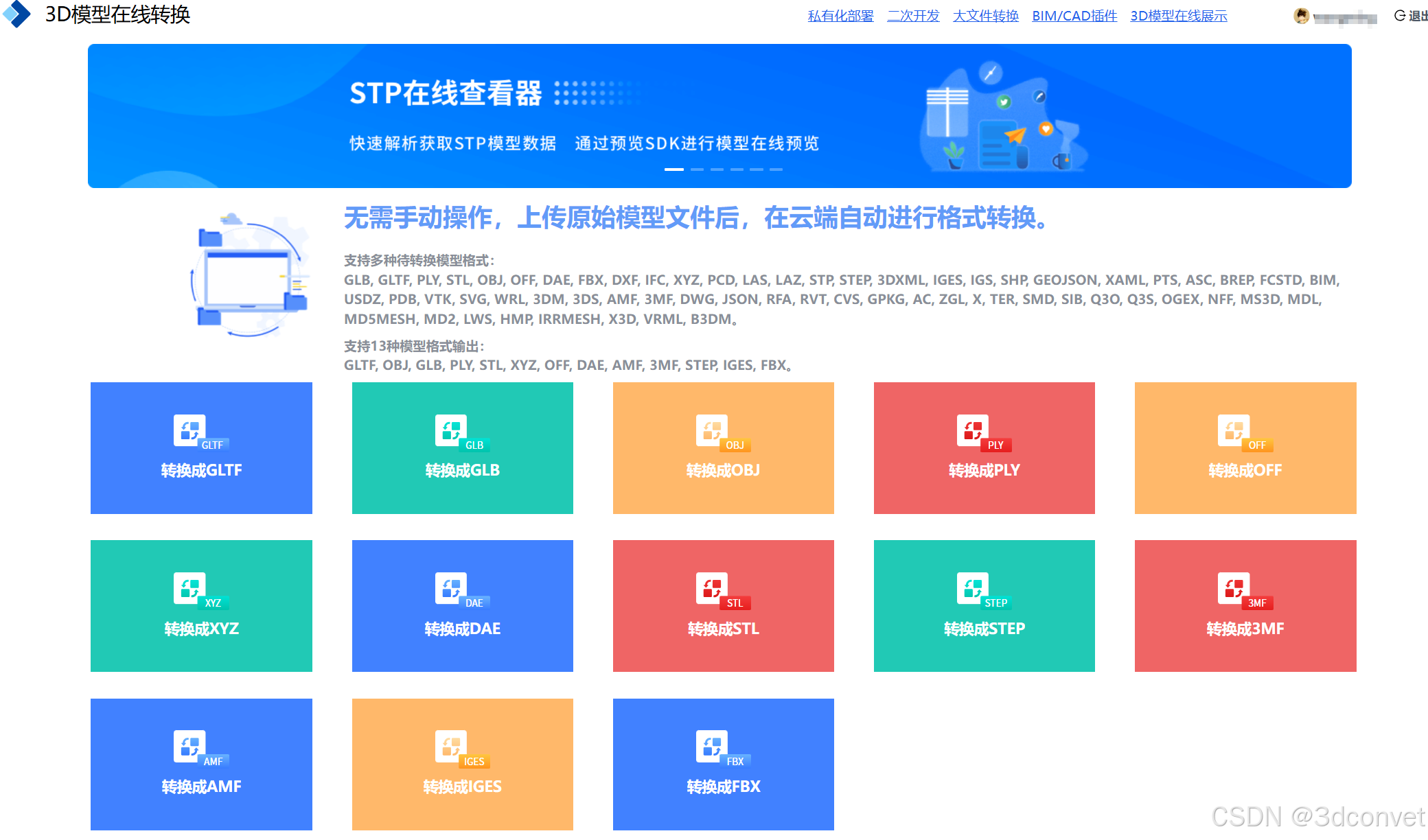Click the blue diamond site logo

(17, 14)
